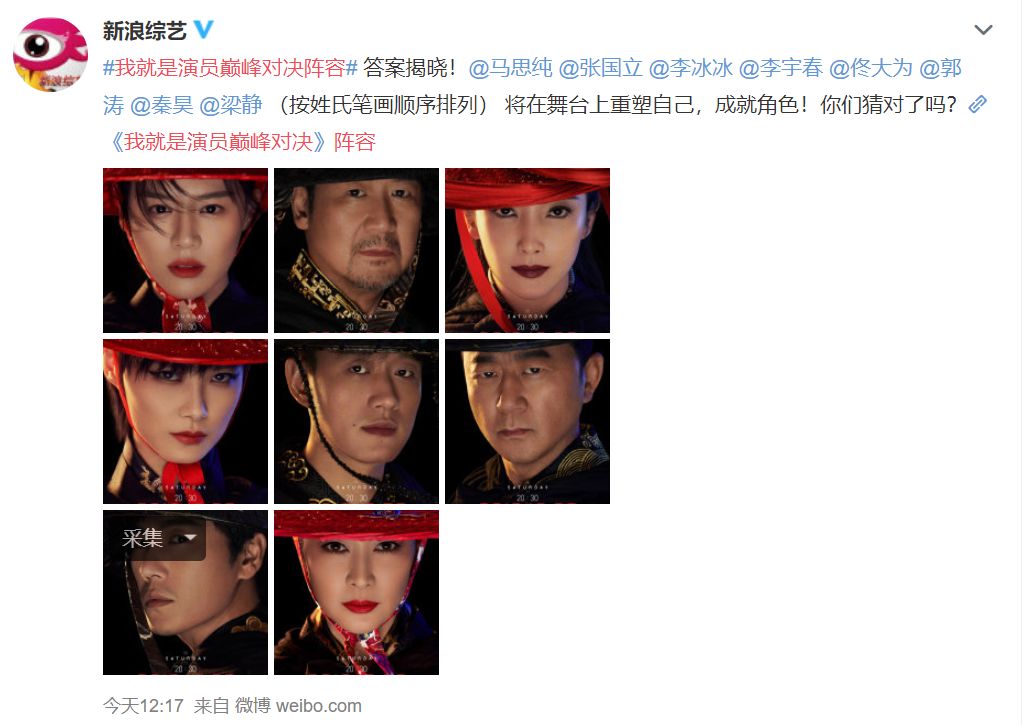Click the blue verified V badge
The width and height of the screenshot is (1022, 726).
[x=204, y=29]
